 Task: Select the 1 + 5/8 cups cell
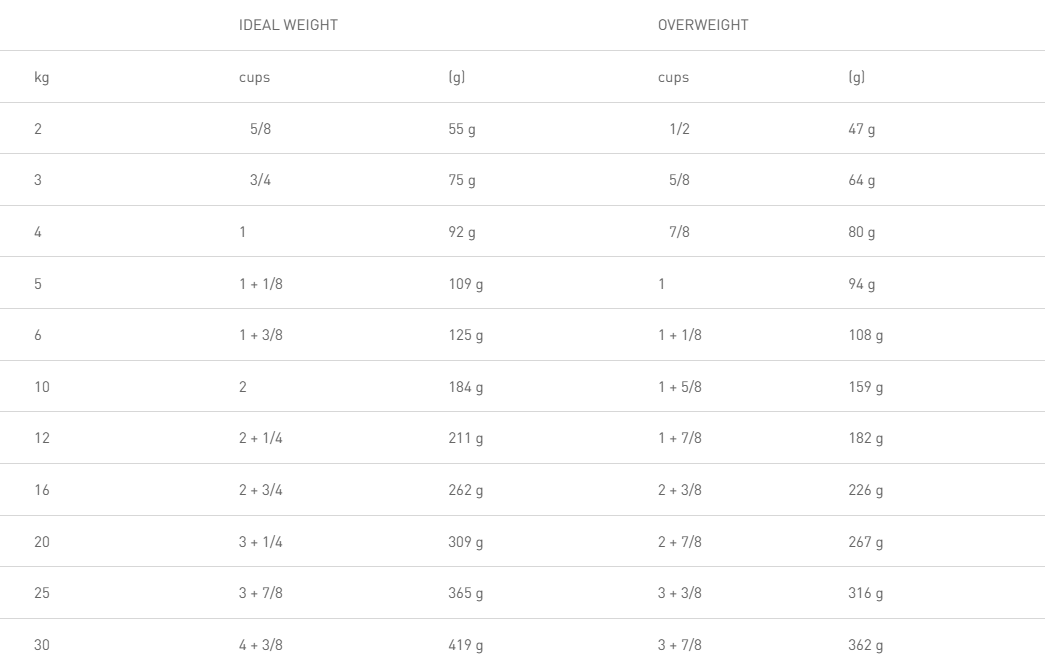680,388
